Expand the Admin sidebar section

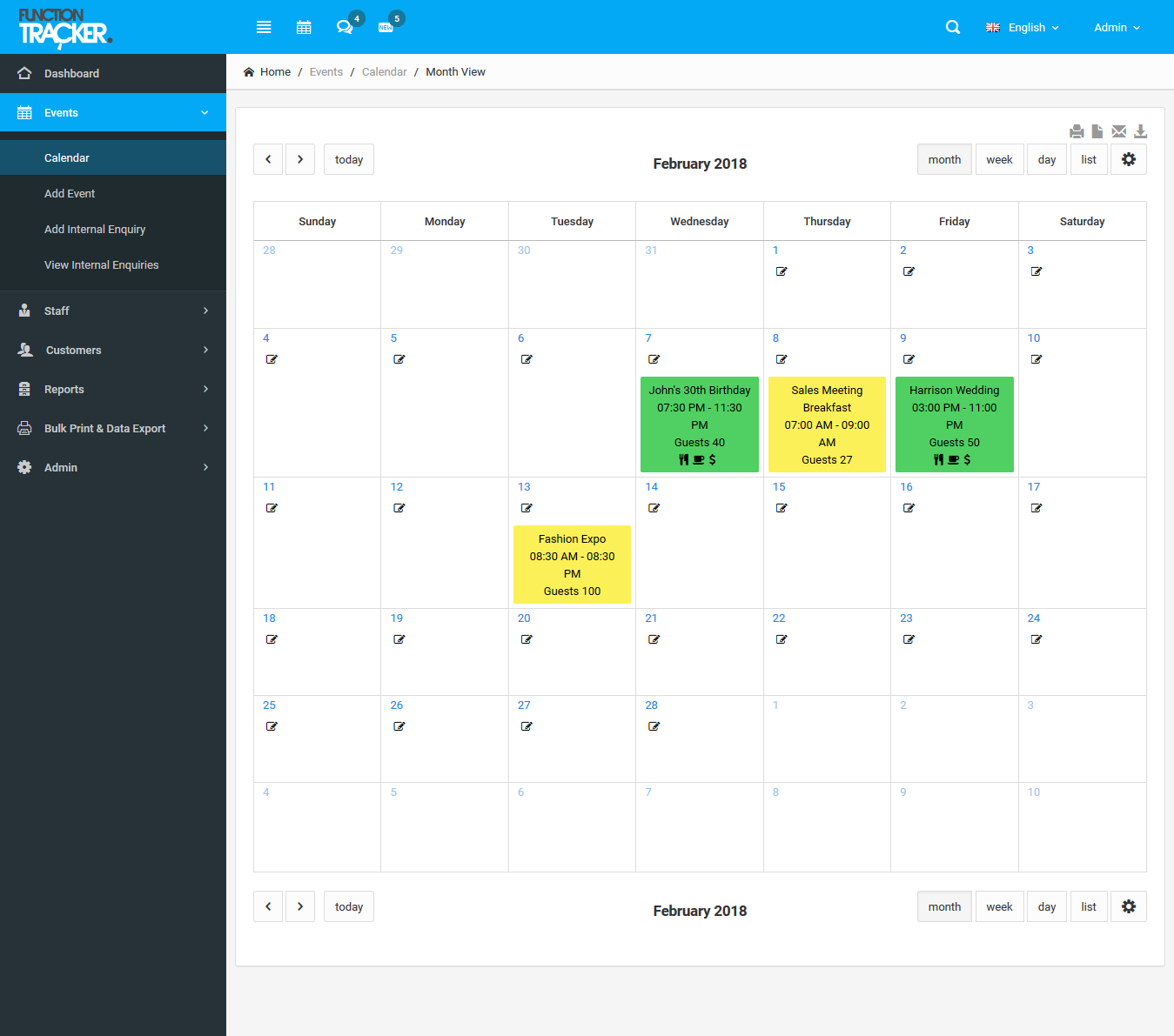coord(113,467)
